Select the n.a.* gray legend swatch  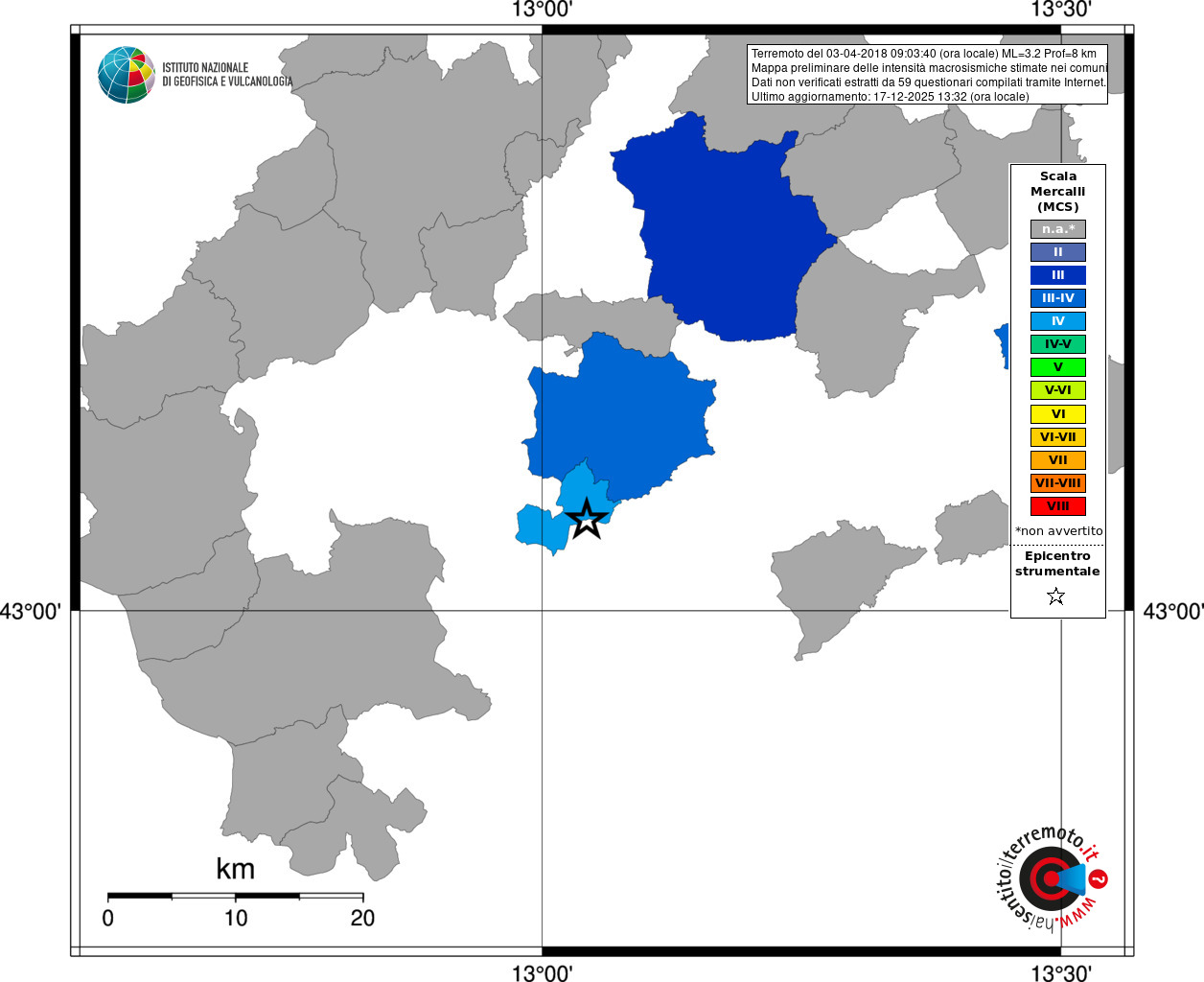point(1058,229)
